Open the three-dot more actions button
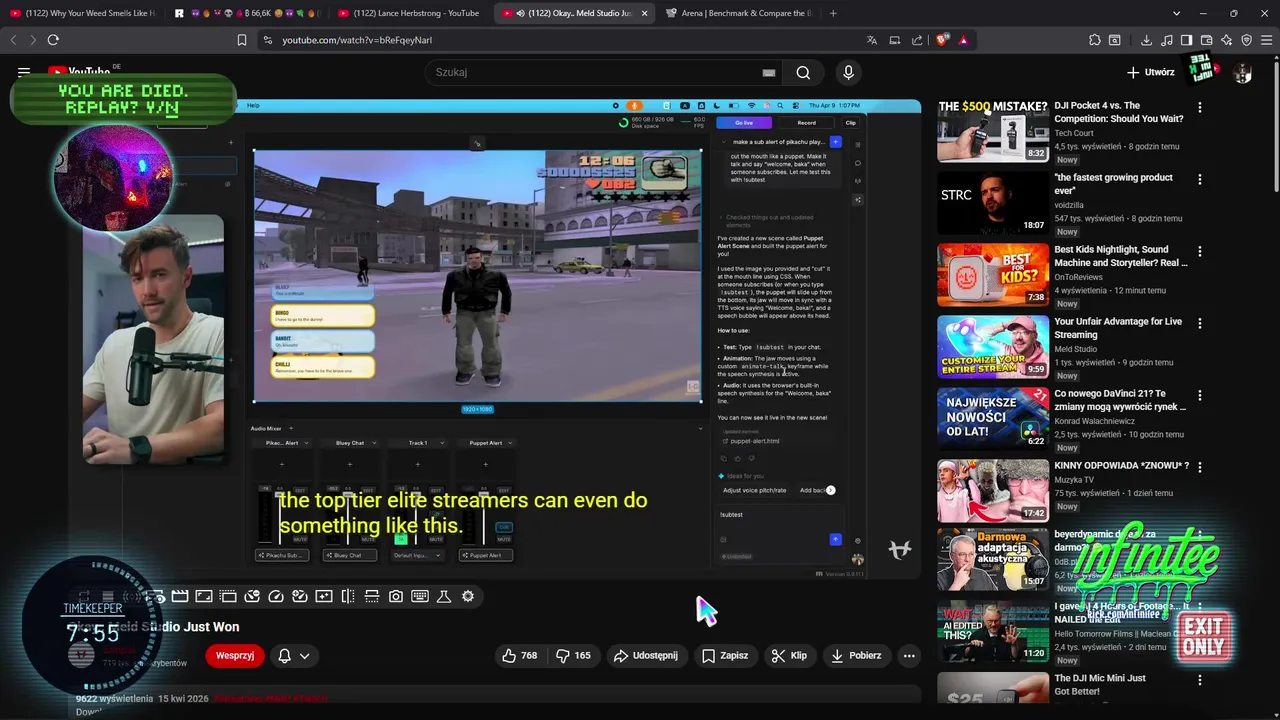This screenshot has height=720, width=1280. tap(909, 656)
